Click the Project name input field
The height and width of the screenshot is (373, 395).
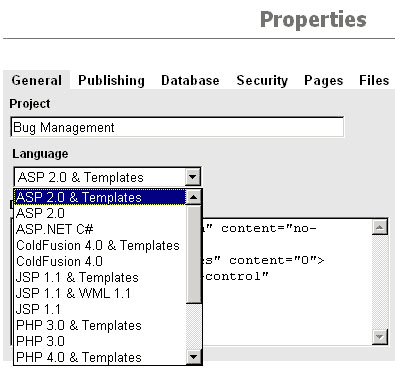coord(177,127)
